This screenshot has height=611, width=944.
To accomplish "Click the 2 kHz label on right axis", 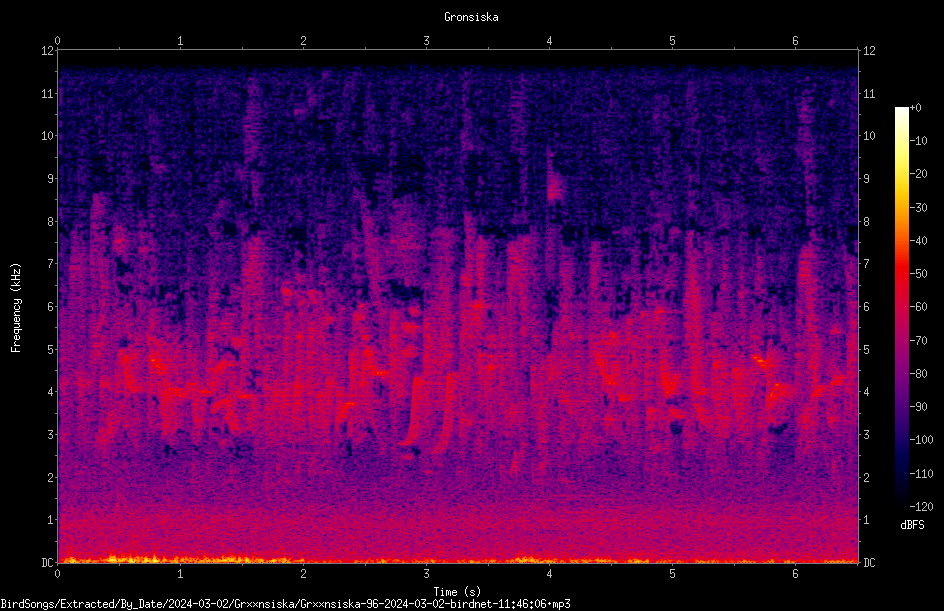I will (x=866, y=477).
